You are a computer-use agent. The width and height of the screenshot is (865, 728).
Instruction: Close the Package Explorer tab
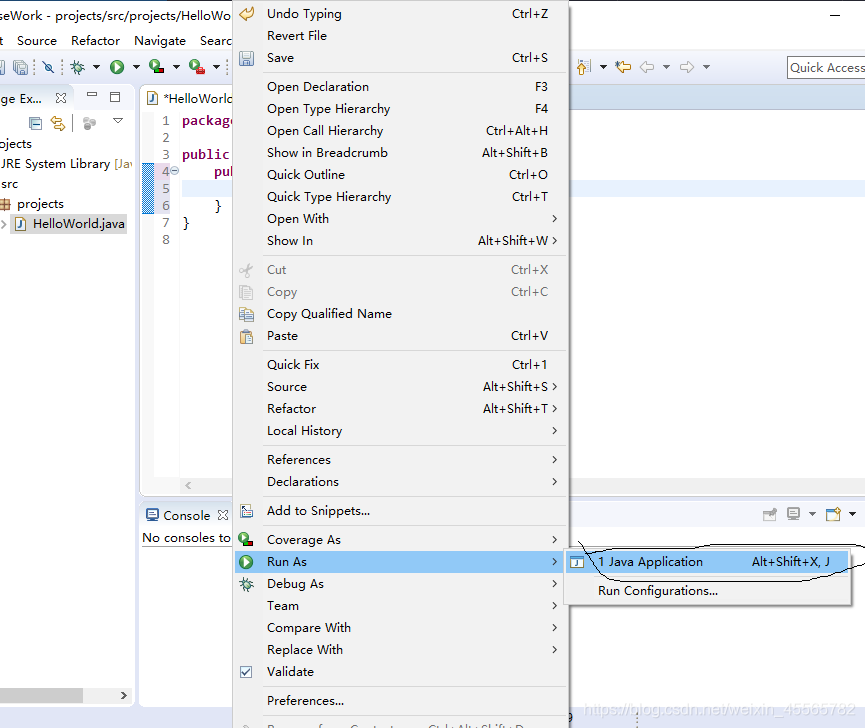tap(61, 98)
